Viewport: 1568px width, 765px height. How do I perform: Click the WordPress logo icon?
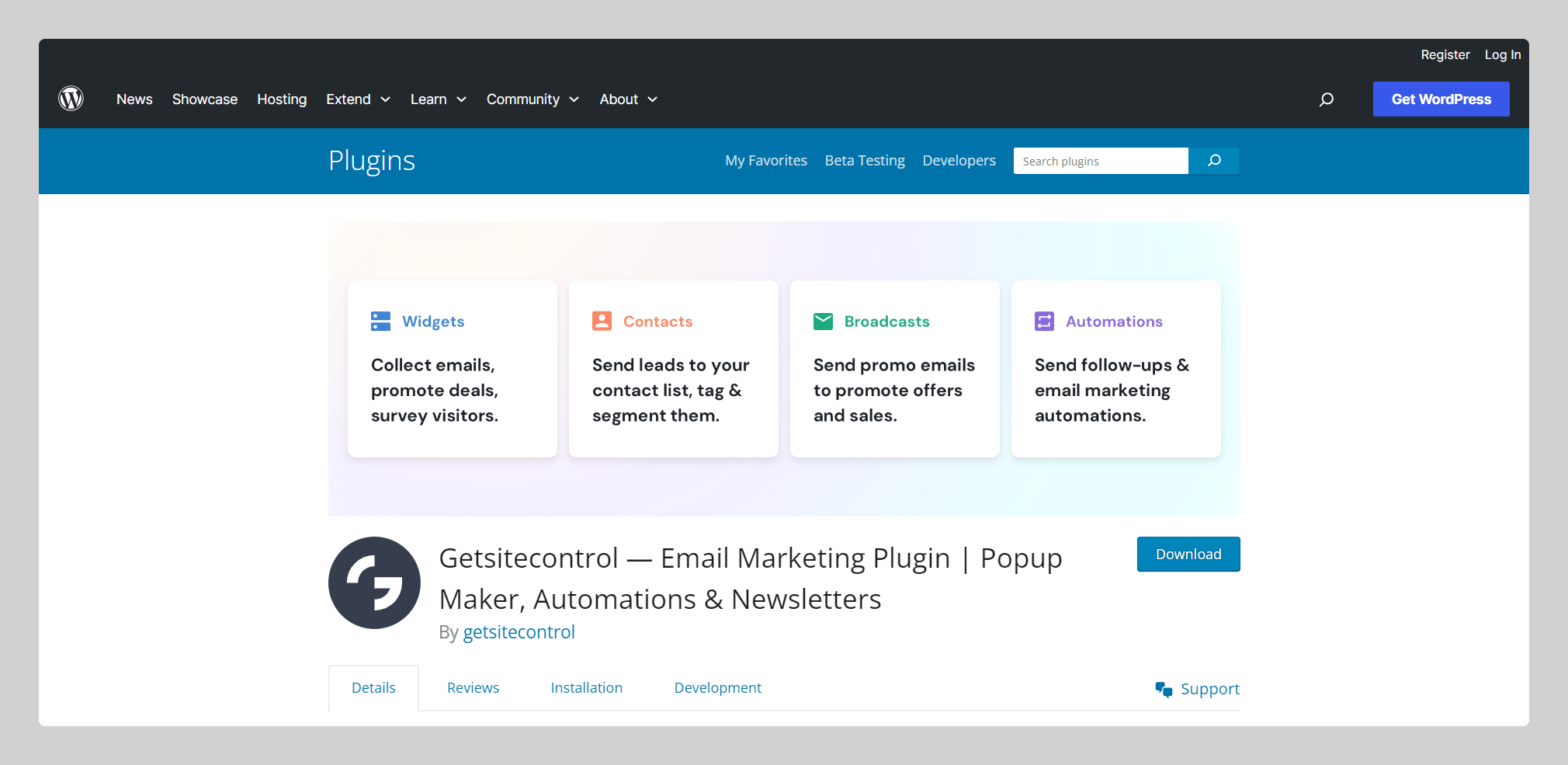71,99
